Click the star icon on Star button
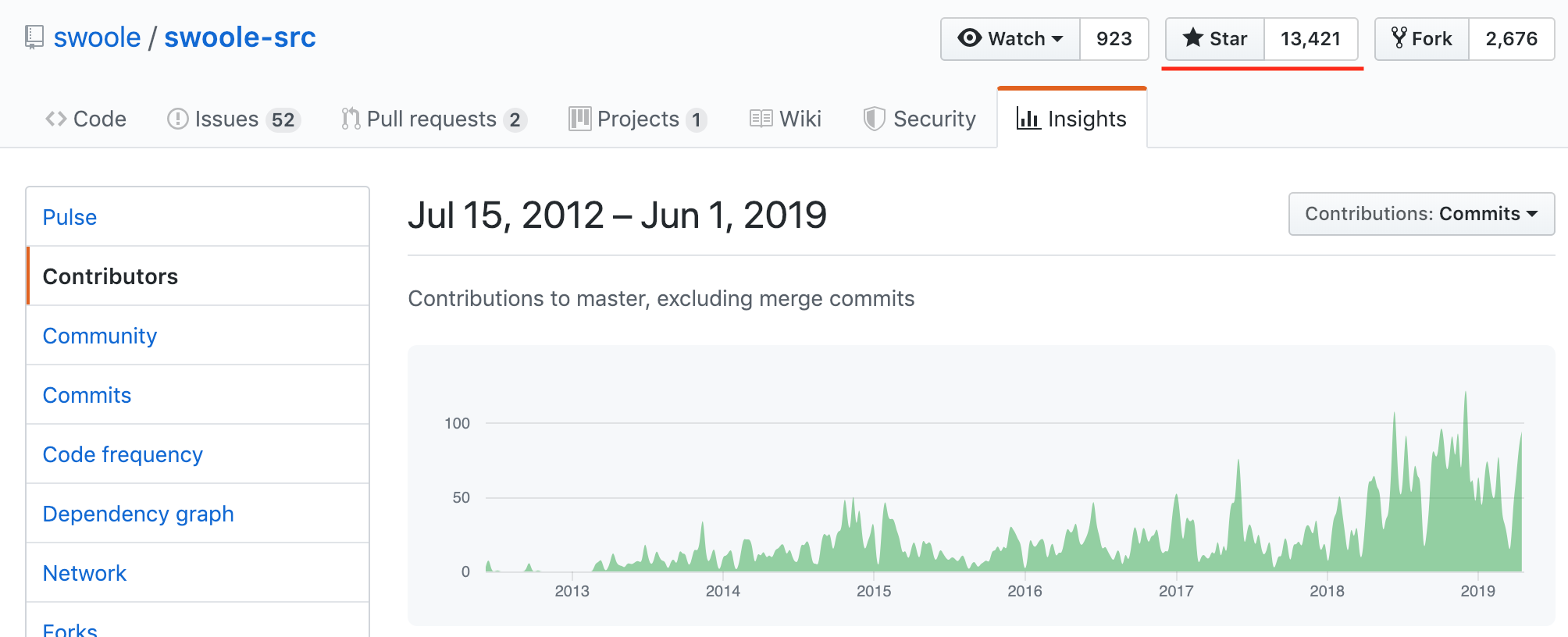Screen dimensions: 1568x637 click(x=1192, y=37)
